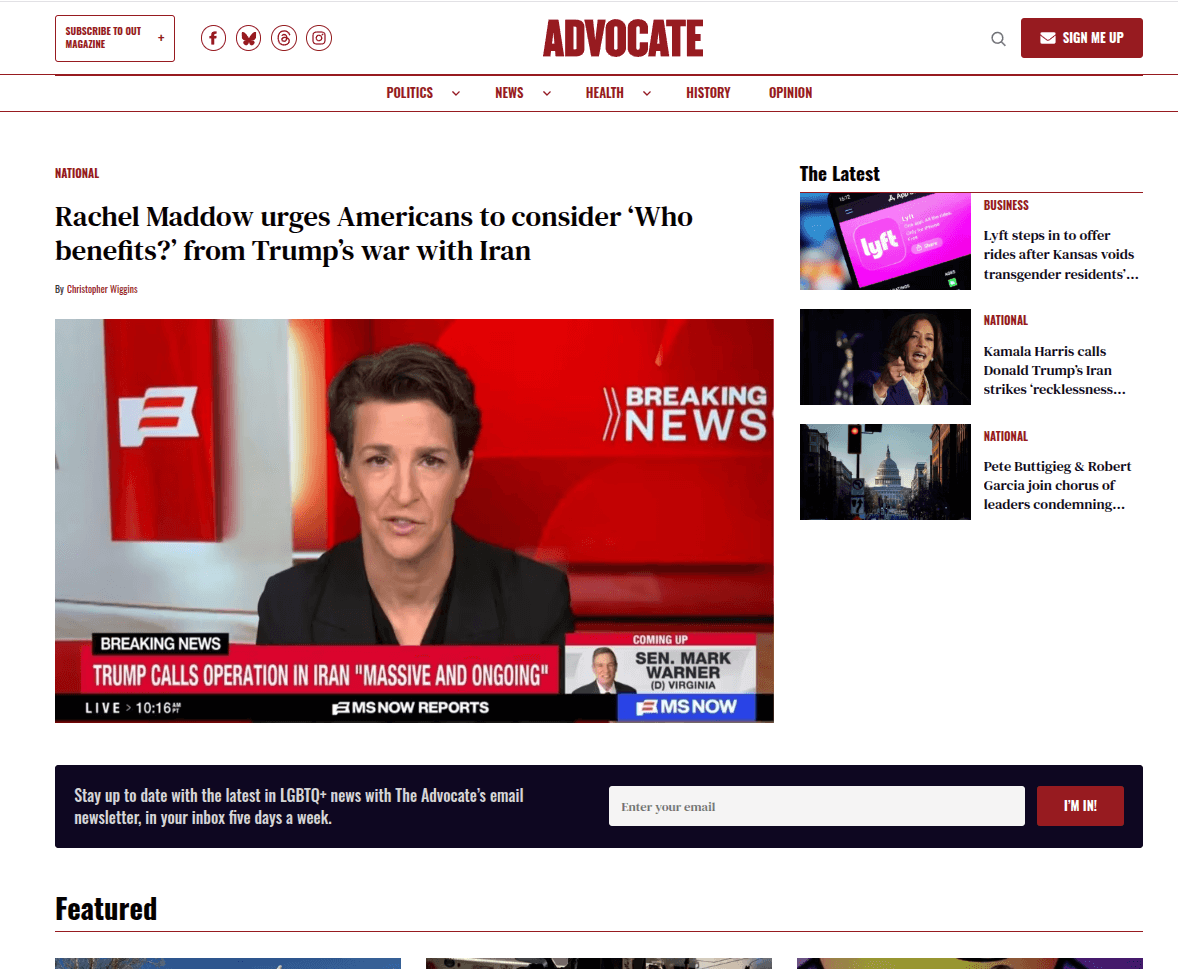Open the search magnifier icon
This screenshot has height=969, width=1178.
point(997,38)
